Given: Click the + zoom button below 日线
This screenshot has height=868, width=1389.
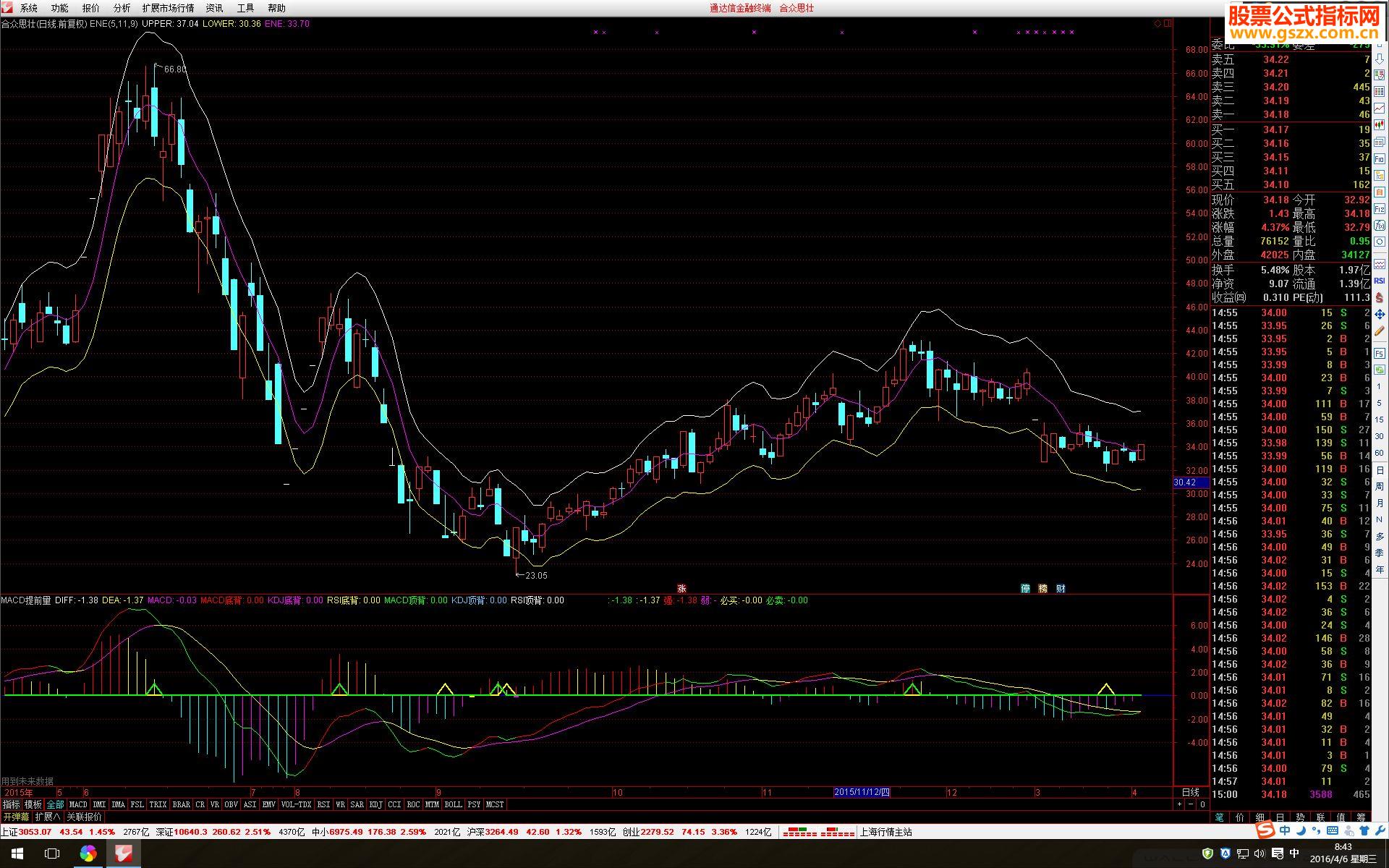Looking at the screenshot, I should click(x=1179, y=804).
